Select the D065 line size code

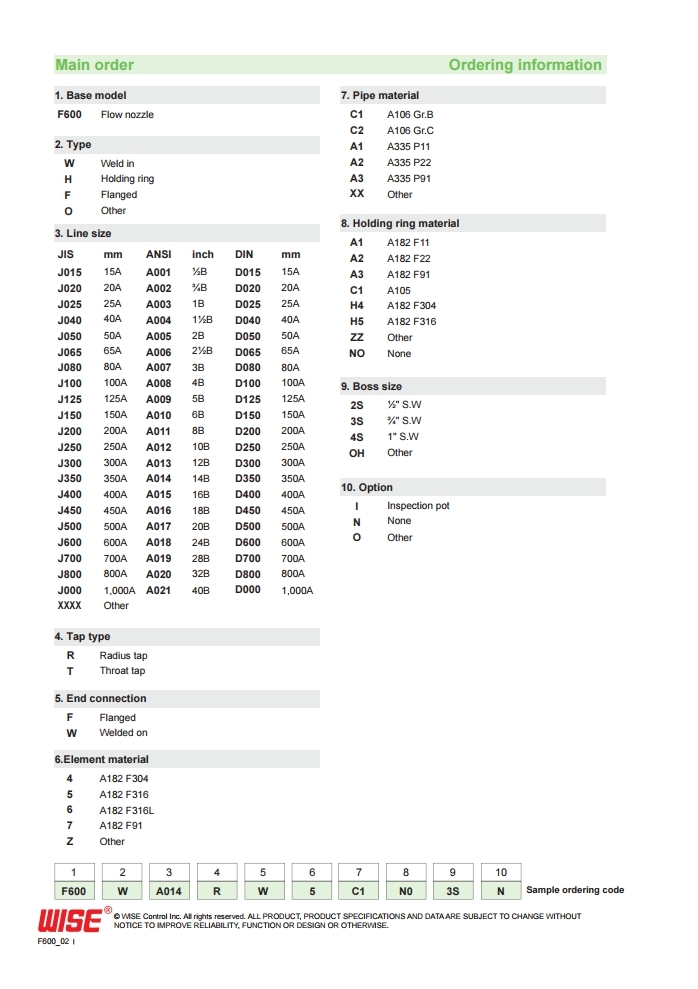coord(248,352)
